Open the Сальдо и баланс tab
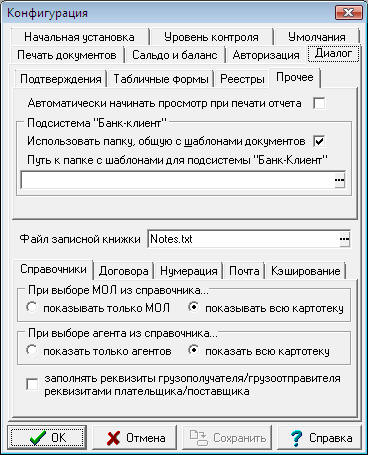Screen dimensions: 368x455 (x=175, y=55)
